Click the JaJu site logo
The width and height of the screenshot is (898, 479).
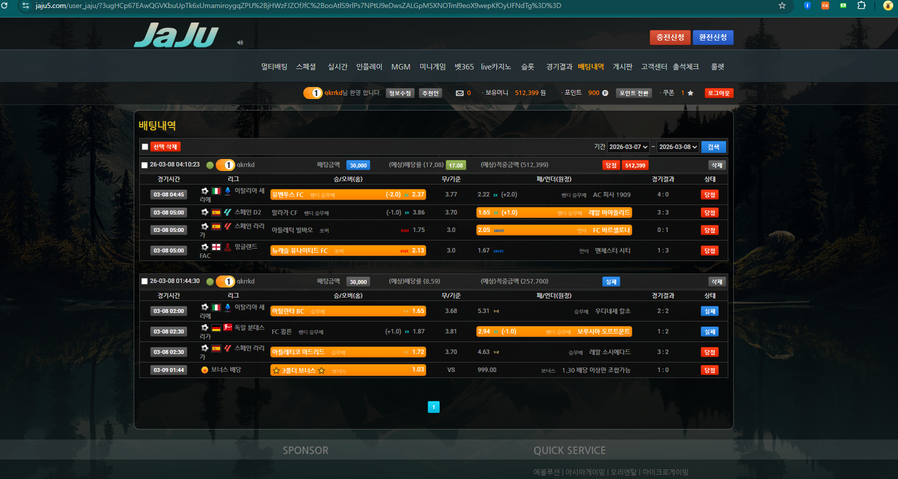(x=176, y=35)
